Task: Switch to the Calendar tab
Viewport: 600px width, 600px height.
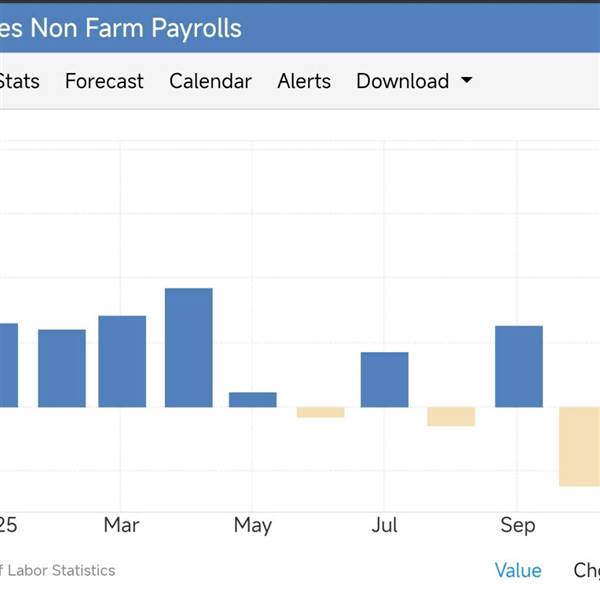Action: coord(210,81)
